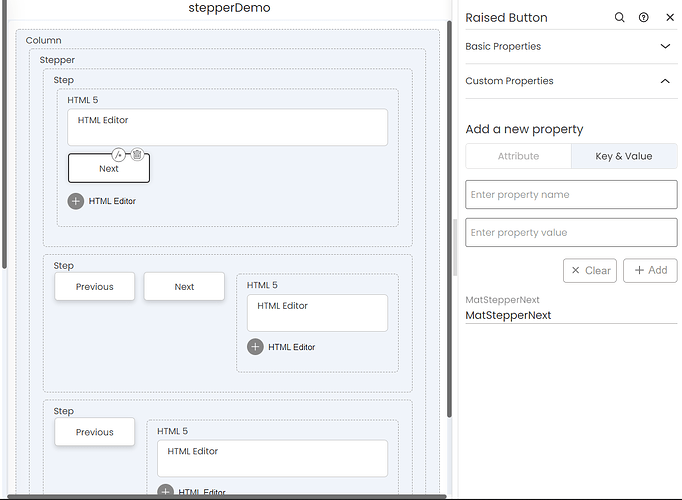This screenshot has width=682, height=500.
Task: Select Previous button in third step
Action: 94,432
